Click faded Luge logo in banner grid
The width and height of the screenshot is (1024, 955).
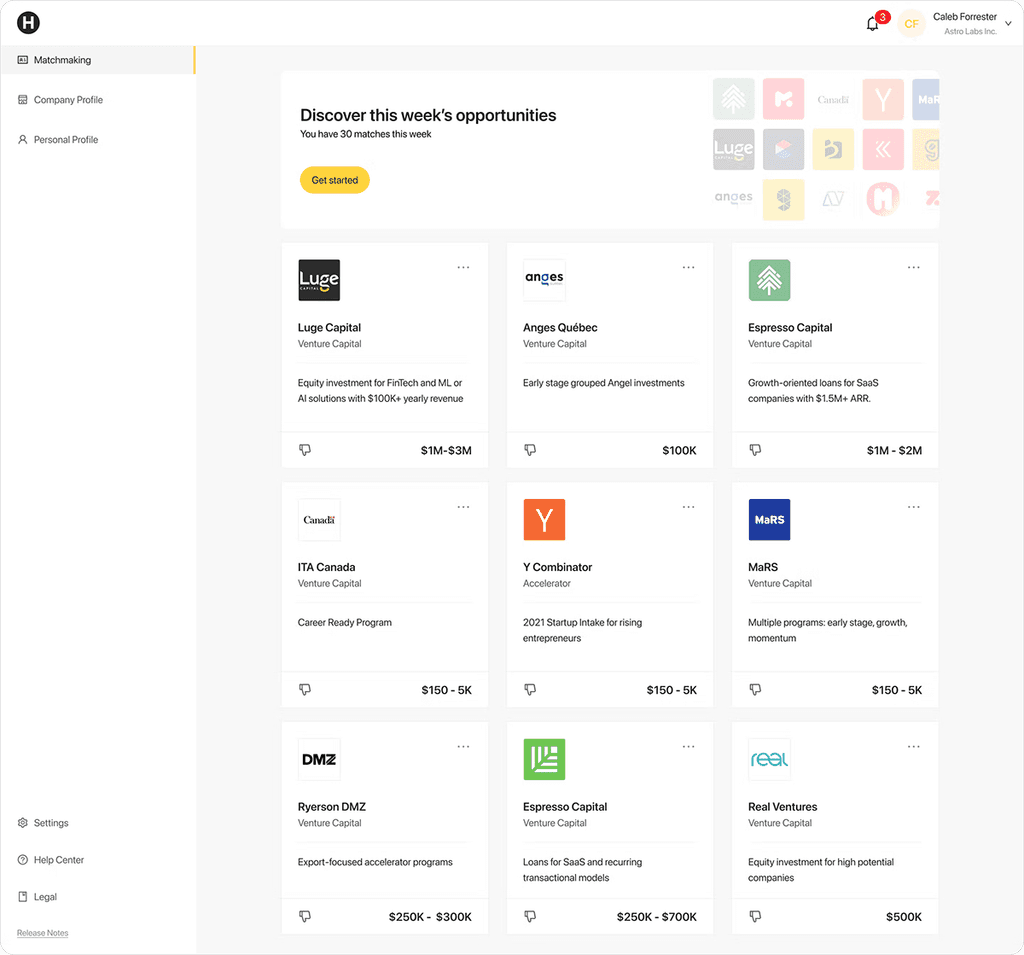click(x=733, y=149)
